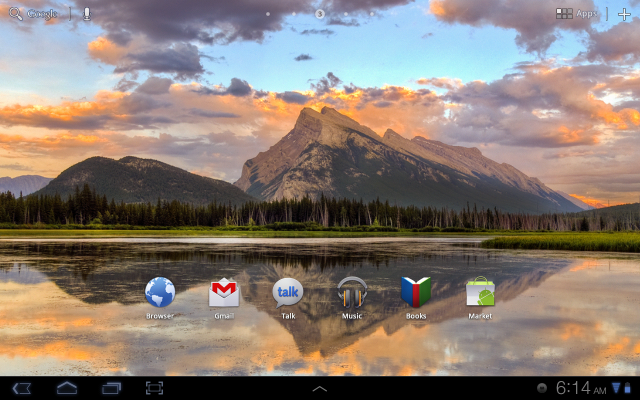Open the Google search box
This screenshot has height=400, width=640.
pyautogui.click(x=33, y=14)
